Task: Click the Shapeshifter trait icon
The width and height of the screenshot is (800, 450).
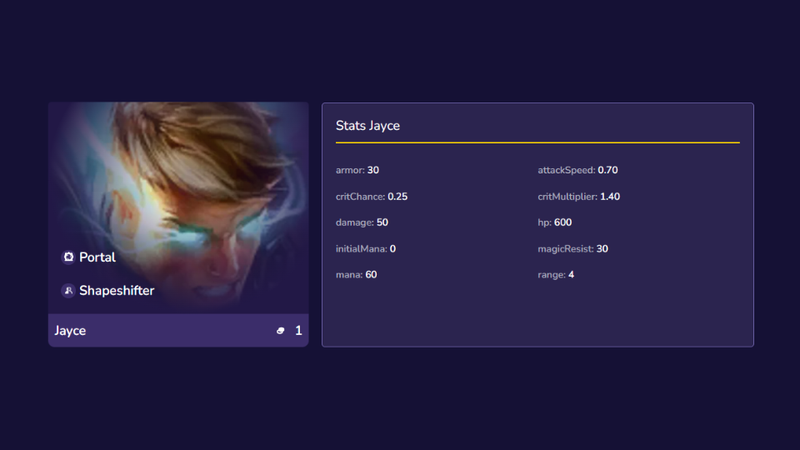Action: [68, 290]
